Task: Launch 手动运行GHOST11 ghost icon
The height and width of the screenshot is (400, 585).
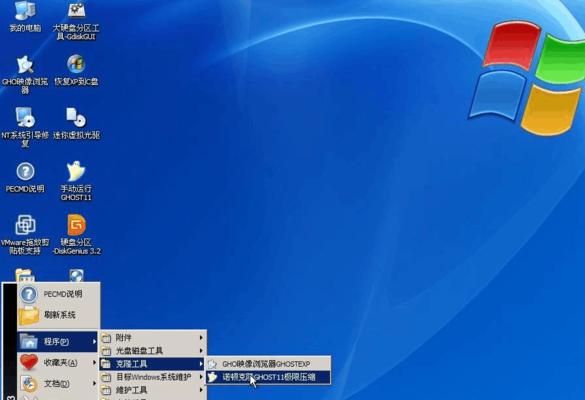Action: point(76,181)
